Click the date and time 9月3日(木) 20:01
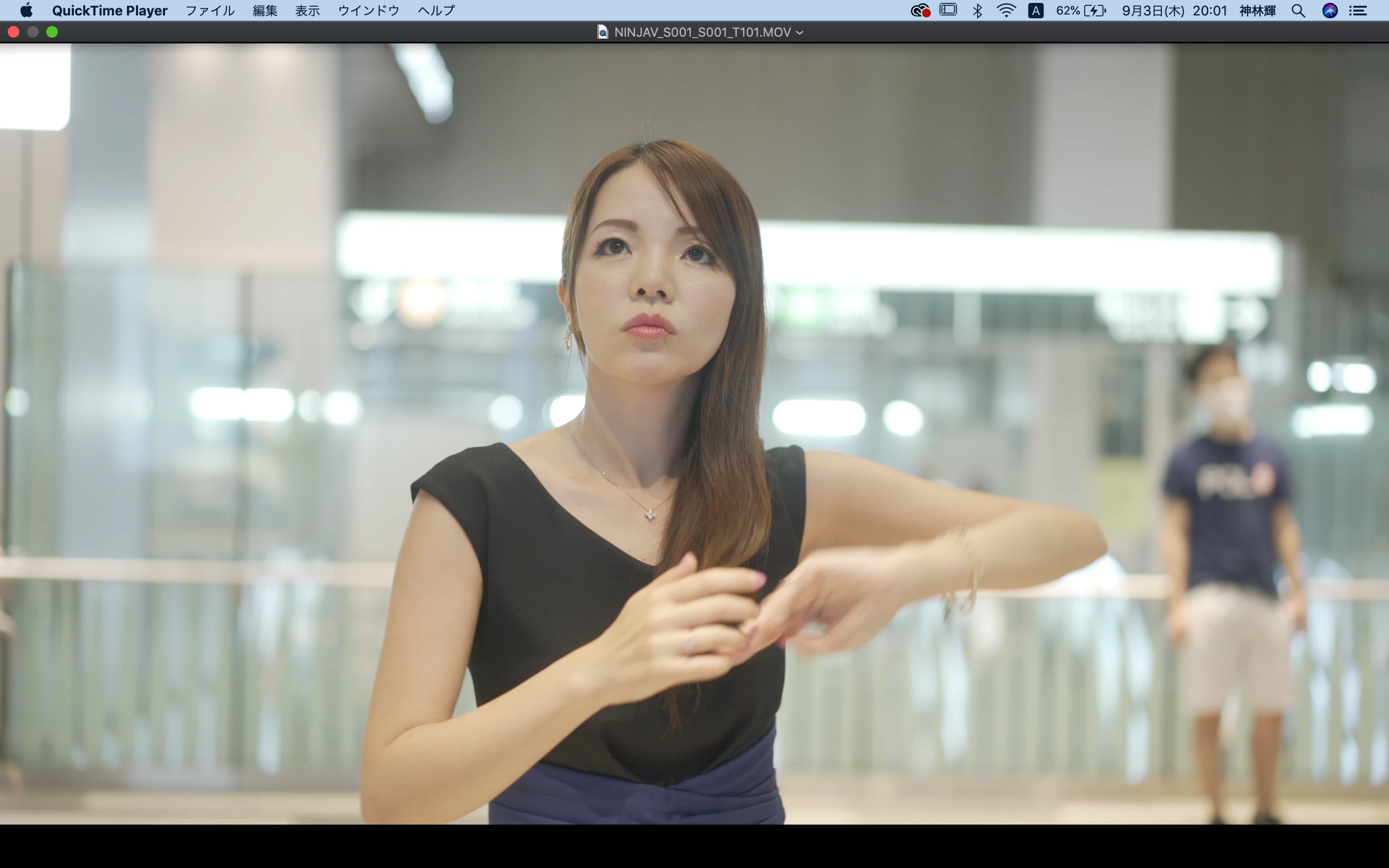Image resolution: width=1389 pixels, height=868 pixels. 1174,10
